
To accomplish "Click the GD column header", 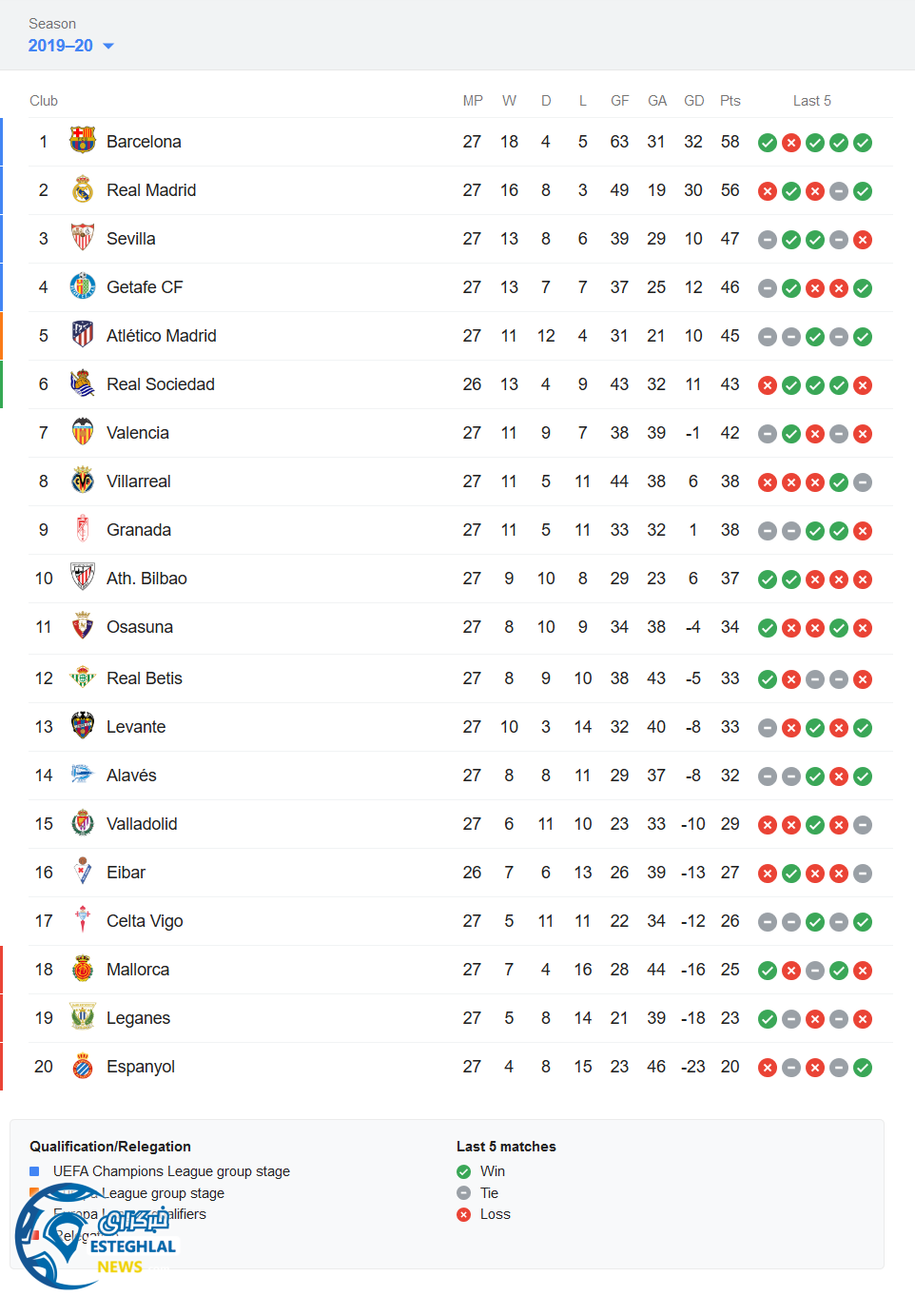I will [693, 101].
